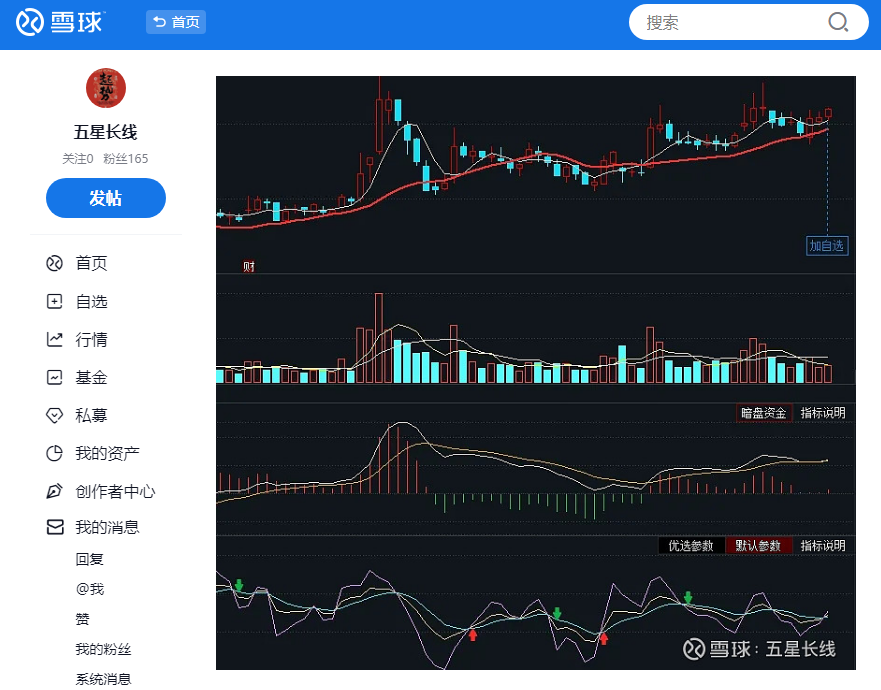
Task: Click the 我的消息 envelope icon
Action: [55, 527]
